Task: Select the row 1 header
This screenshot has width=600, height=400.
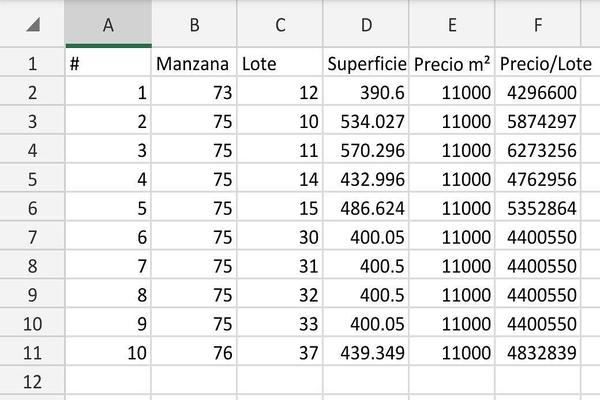Action: [32, 64]
